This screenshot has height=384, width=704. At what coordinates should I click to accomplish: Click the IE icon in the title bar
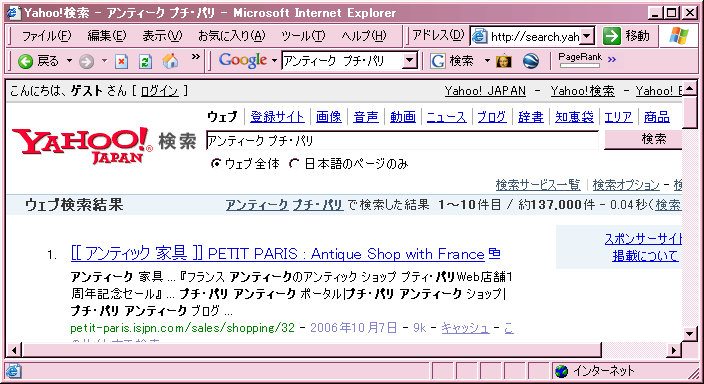tap(13, 13)
